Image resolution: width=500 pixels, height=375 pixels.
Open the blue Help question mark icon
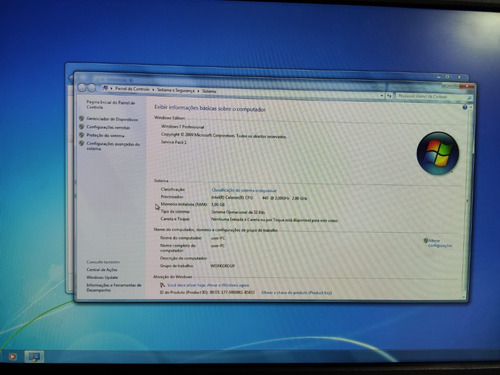pyautogui.click(x=465, y=107)
